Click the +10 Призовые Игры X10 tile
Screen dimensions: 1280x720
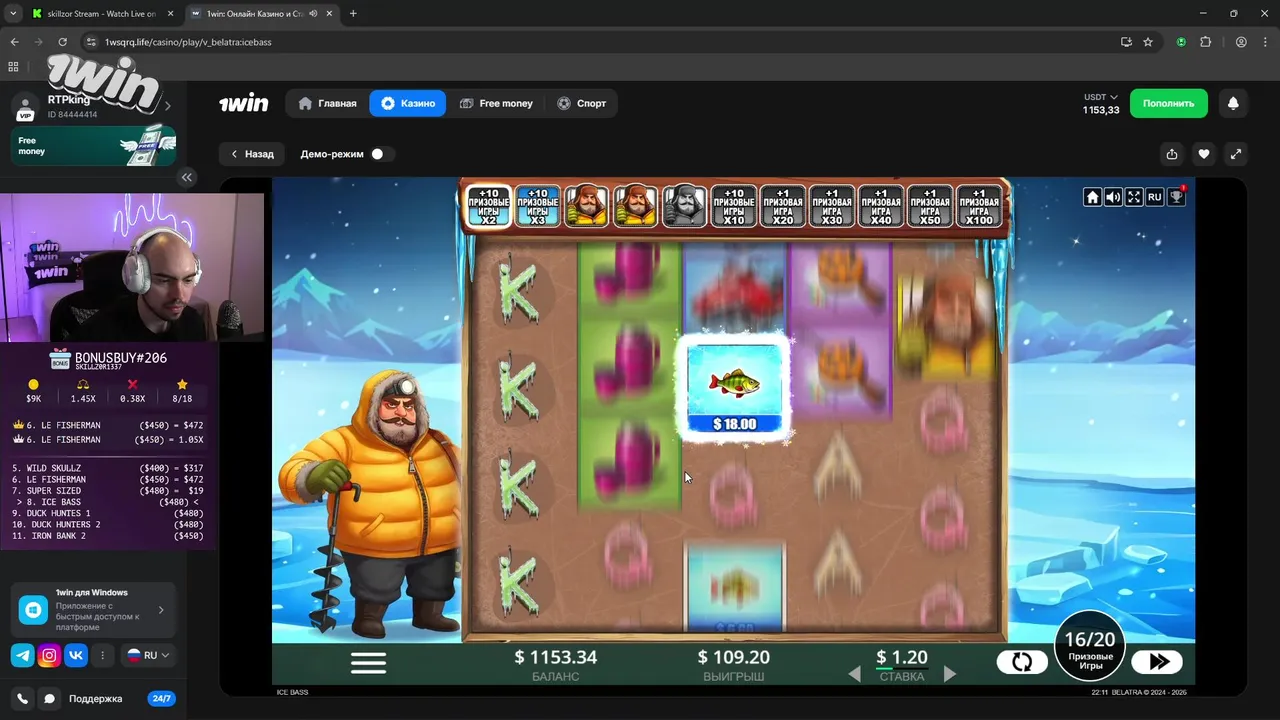tap(734, 206)
